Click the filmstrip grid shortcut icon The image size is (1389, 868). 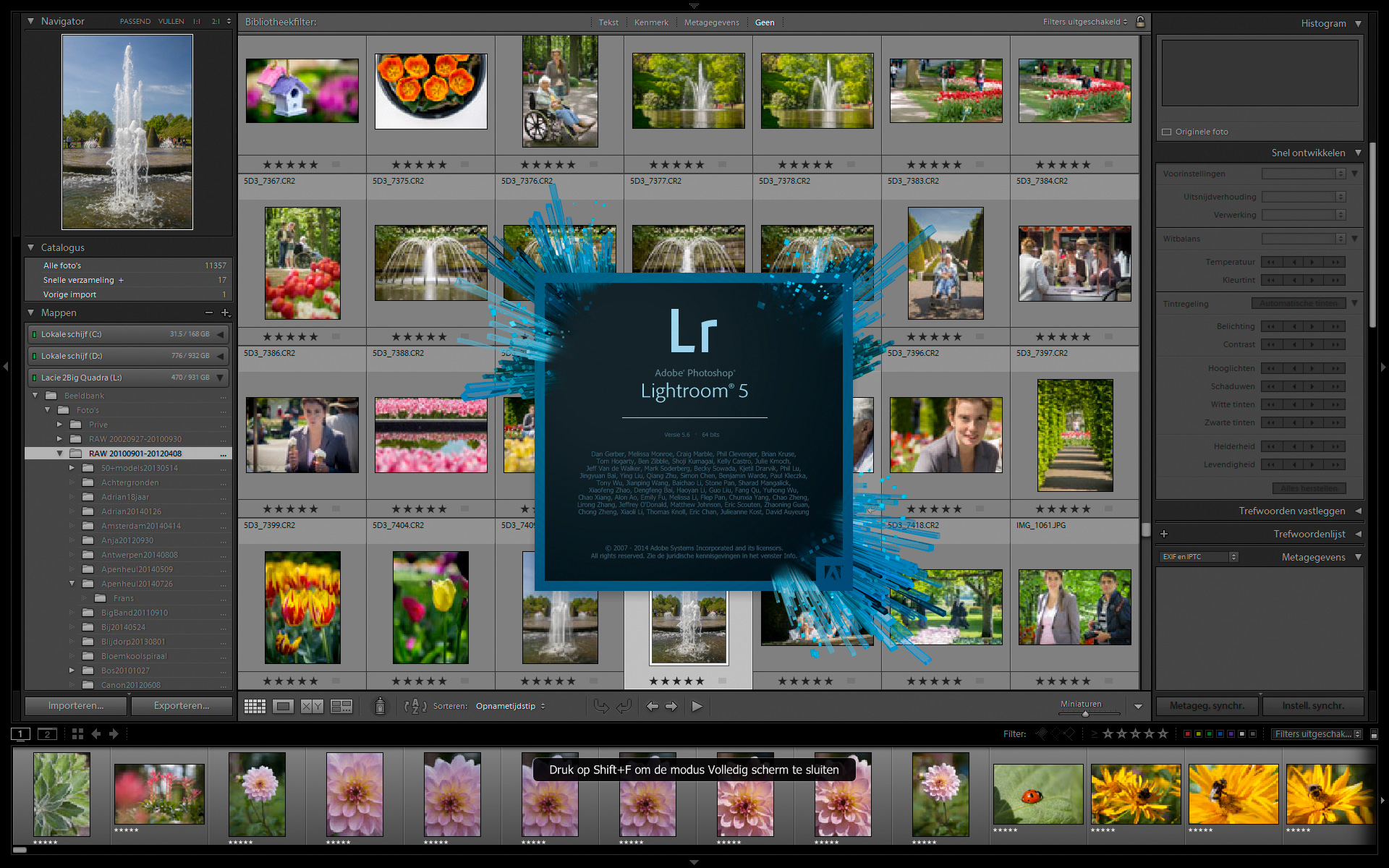coord(77,733)
